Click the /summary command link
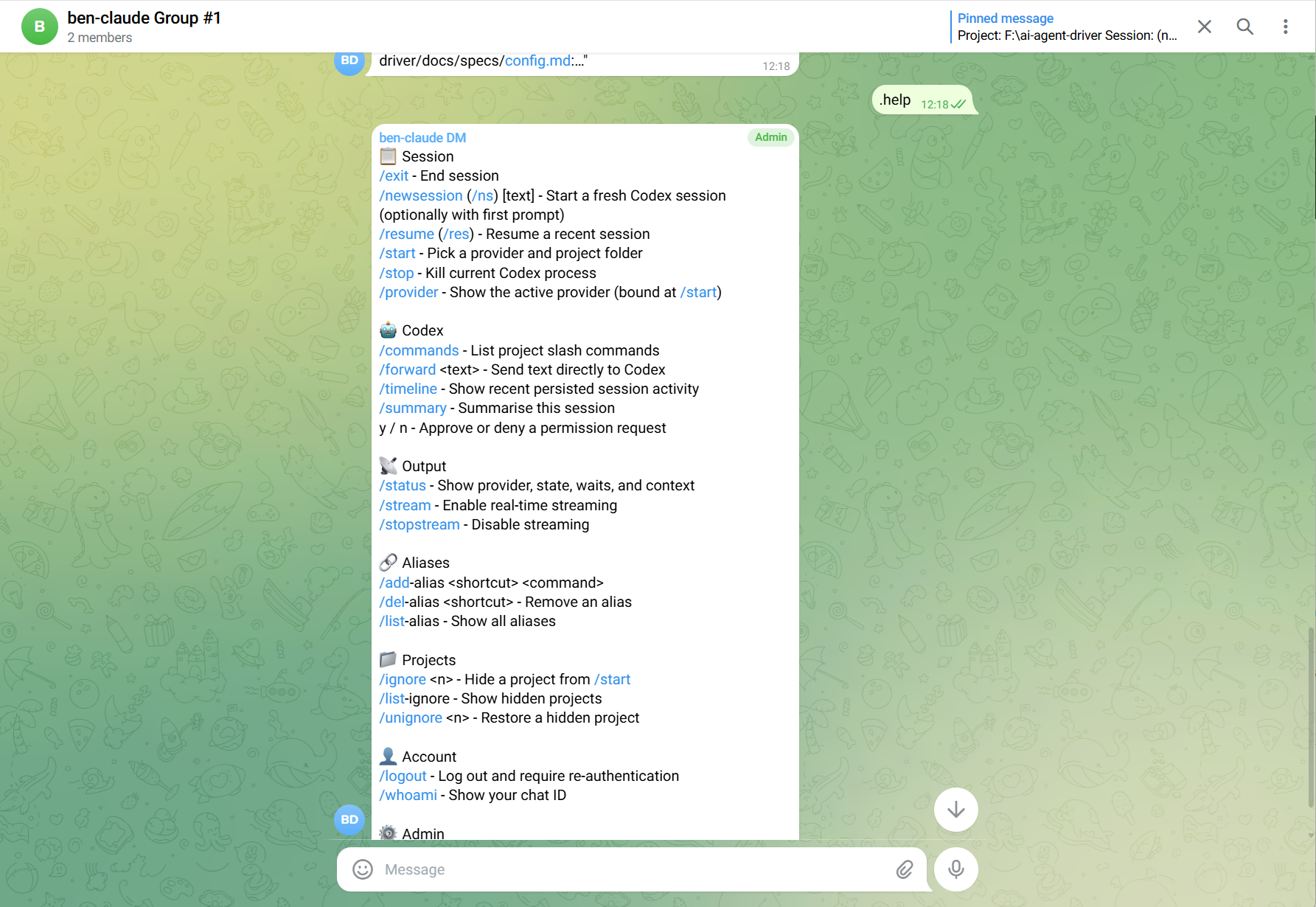This screenshot has width=1316, height=907. [413, 408]
